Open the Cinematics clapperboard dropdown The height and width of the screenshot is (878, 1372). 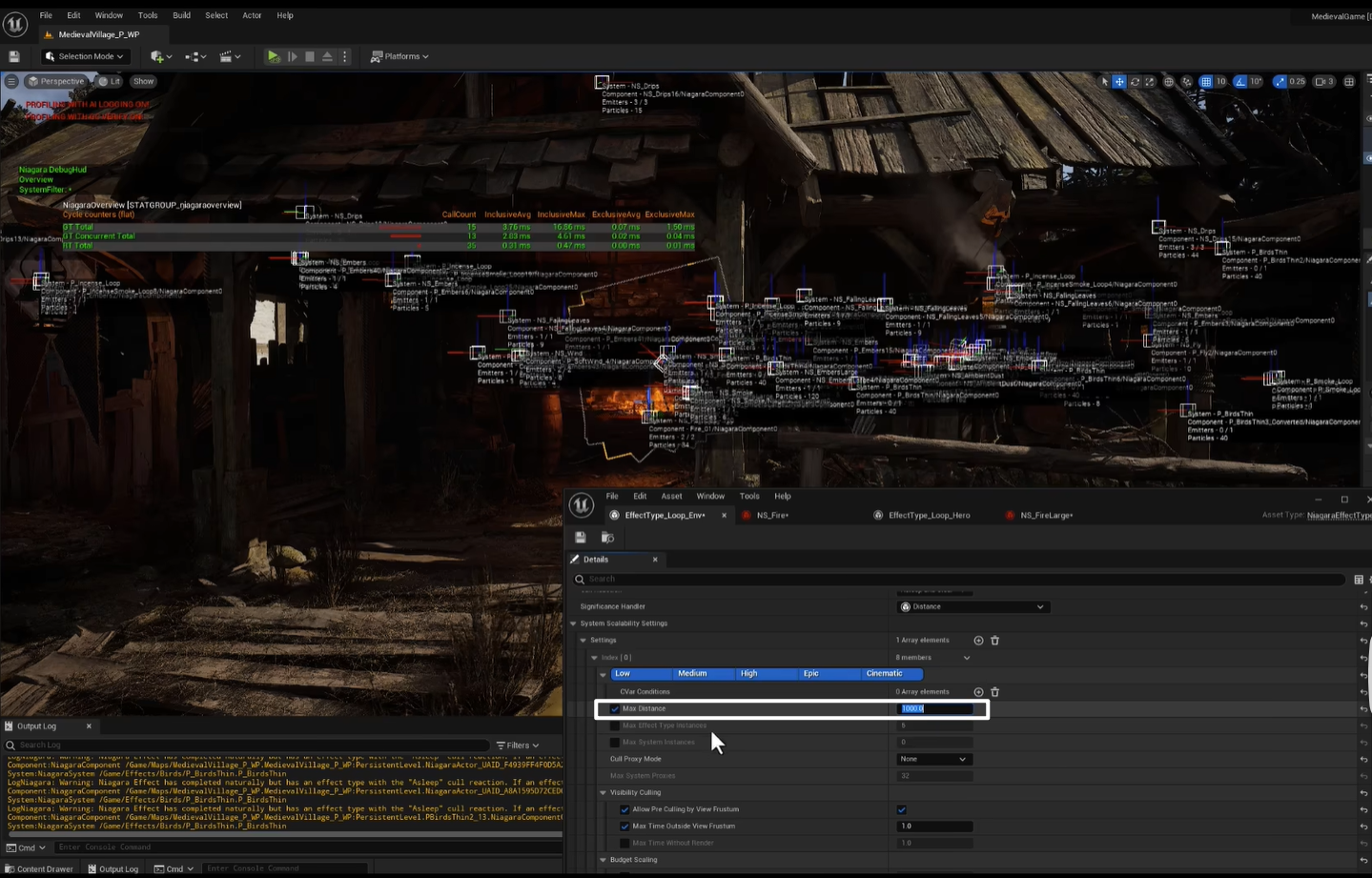pos(229,57)
